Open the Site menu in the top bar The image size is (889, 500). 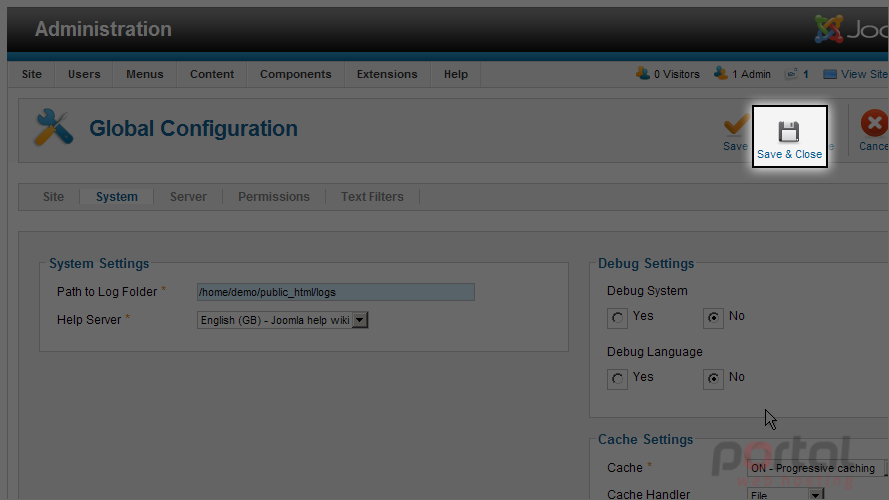(x=32, y=74)
